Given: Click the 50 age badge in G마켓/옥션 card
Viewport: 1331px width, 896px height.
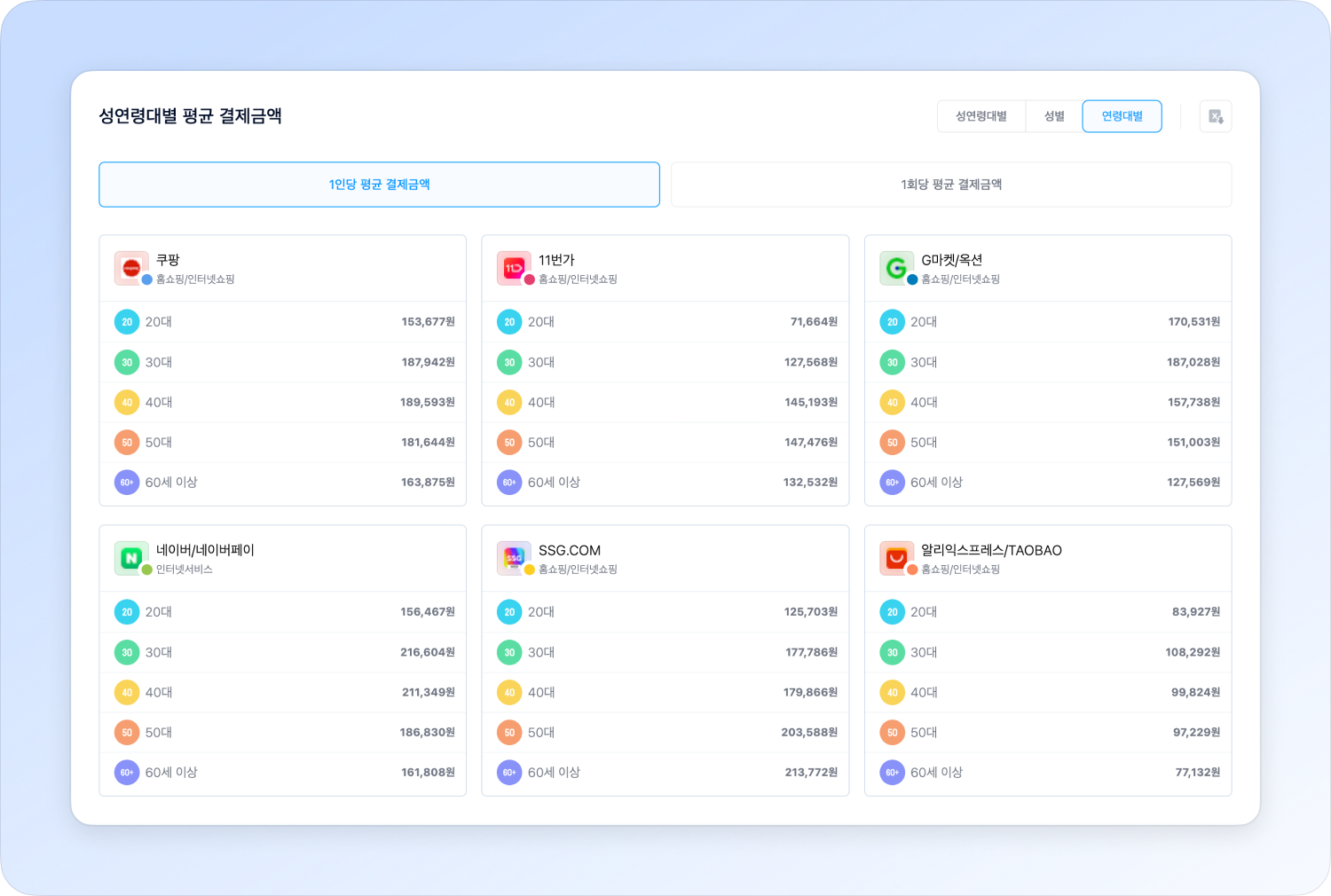Looking at the screenshot, I should pyautogui.click(x=893, y=443).
